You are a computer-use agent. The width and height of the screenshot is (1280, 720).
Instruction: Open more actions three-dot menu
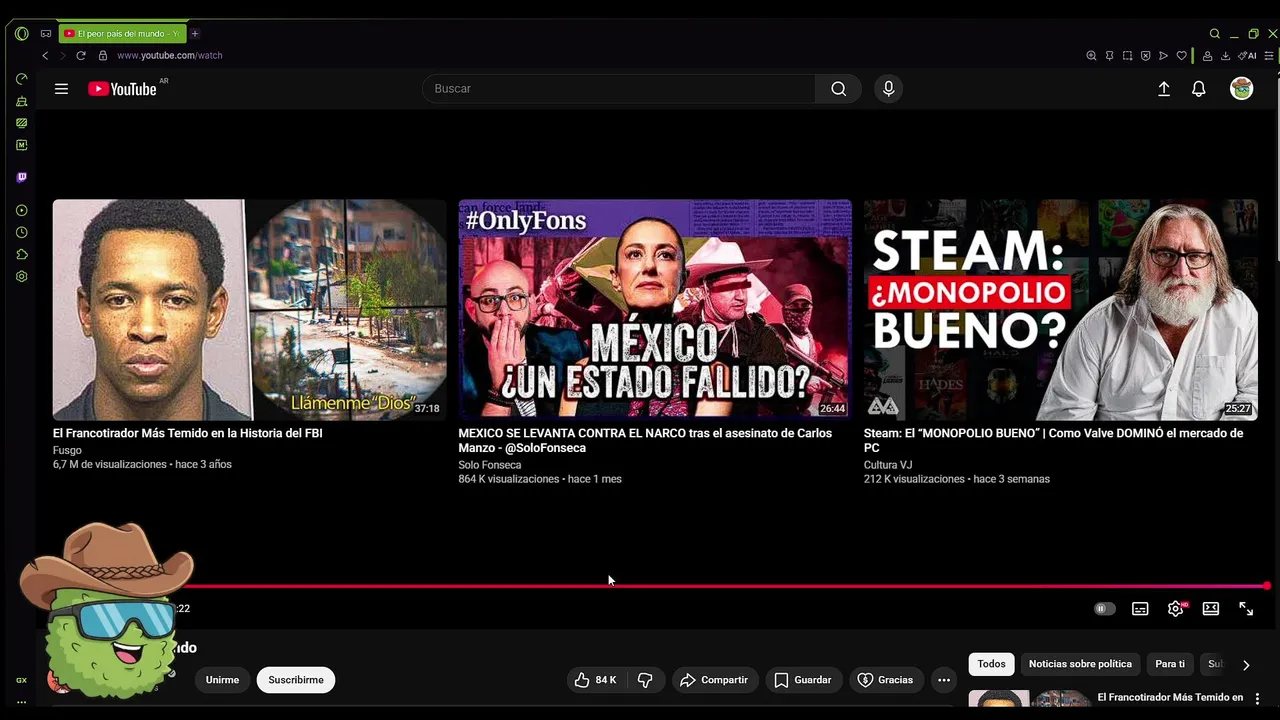click(943, 680)
